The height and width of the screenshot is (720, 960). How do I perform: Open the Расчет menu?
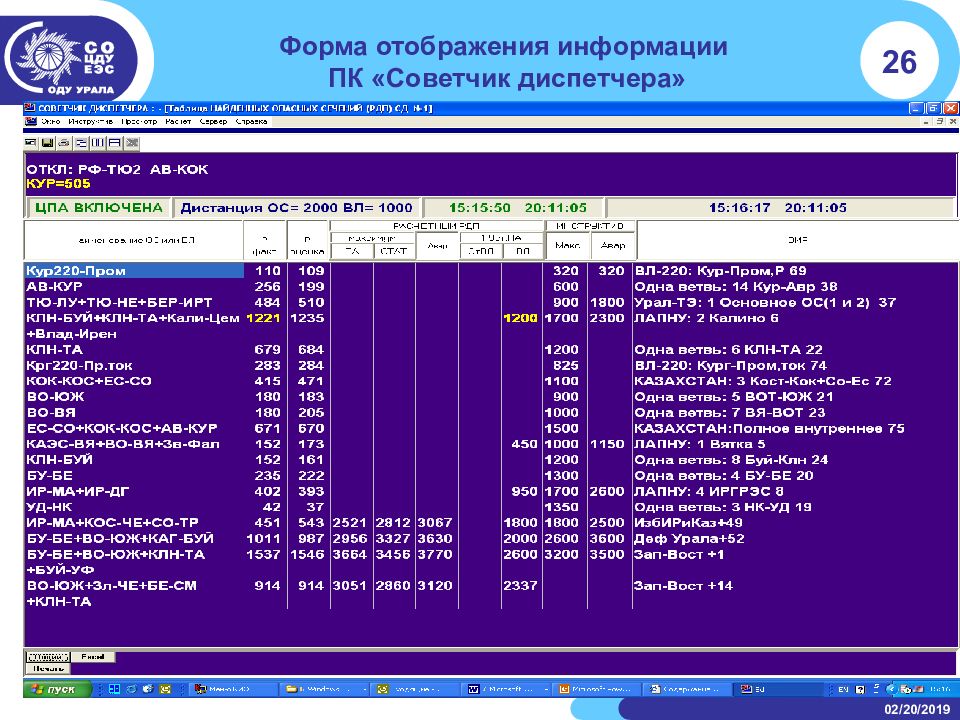178,121
